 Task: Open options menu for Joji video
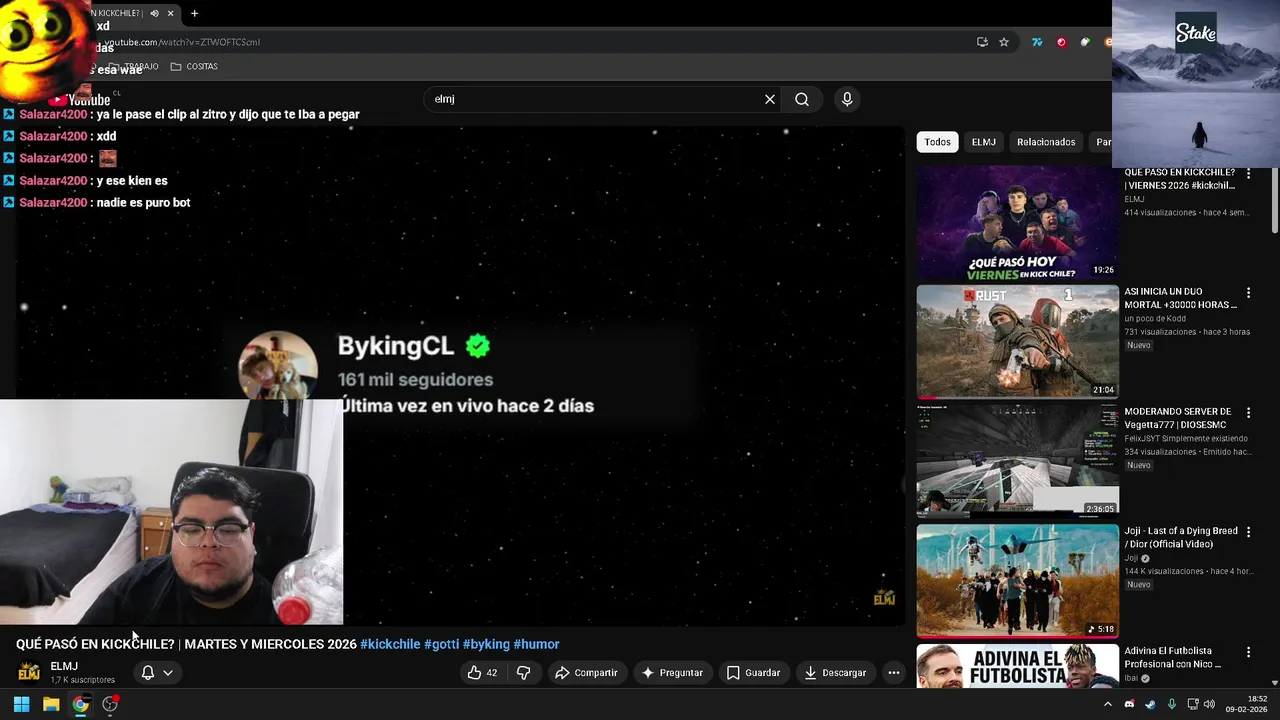pos(1248,532)
